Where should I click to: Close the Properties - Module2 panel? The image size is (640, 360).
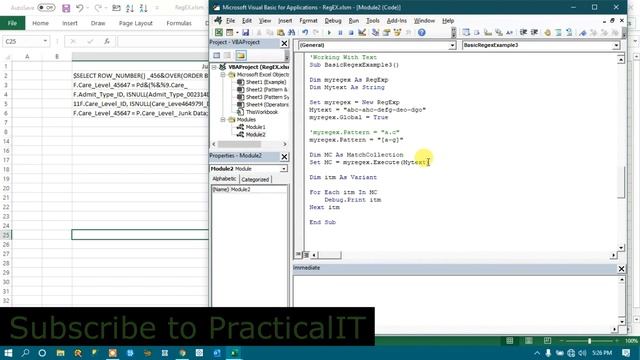284,157
